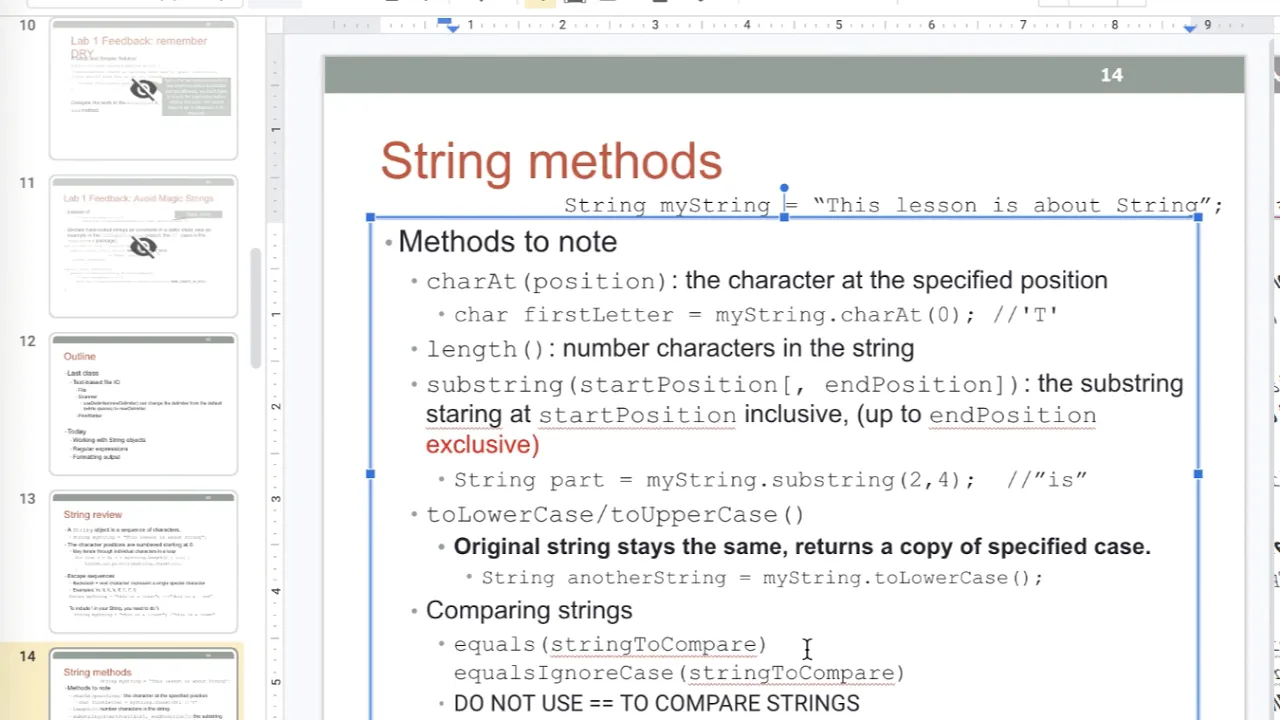
Task: Click the char firstLetter code line
Action: pos(756,315)
